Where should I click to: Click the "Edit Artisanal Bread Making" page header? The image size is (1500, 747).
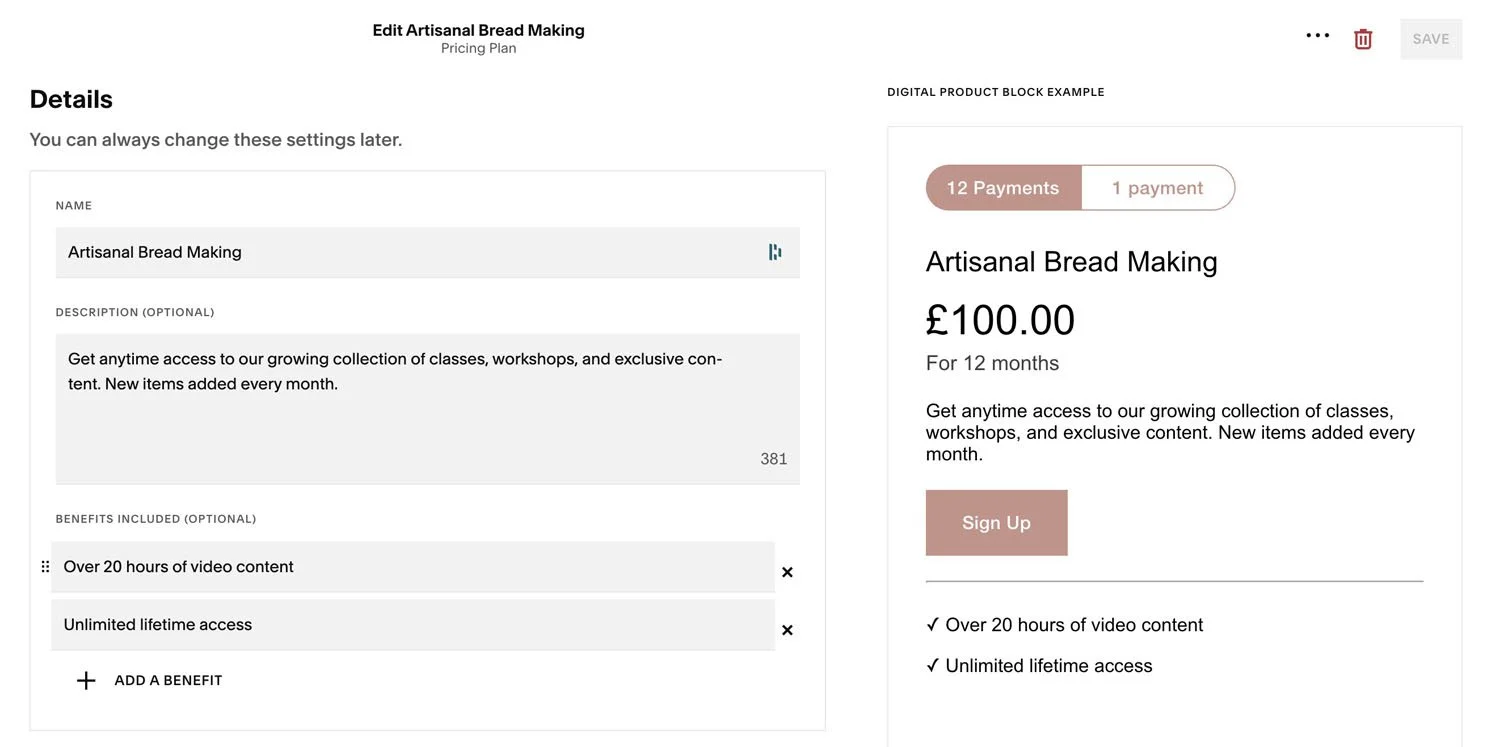point(478,30)
